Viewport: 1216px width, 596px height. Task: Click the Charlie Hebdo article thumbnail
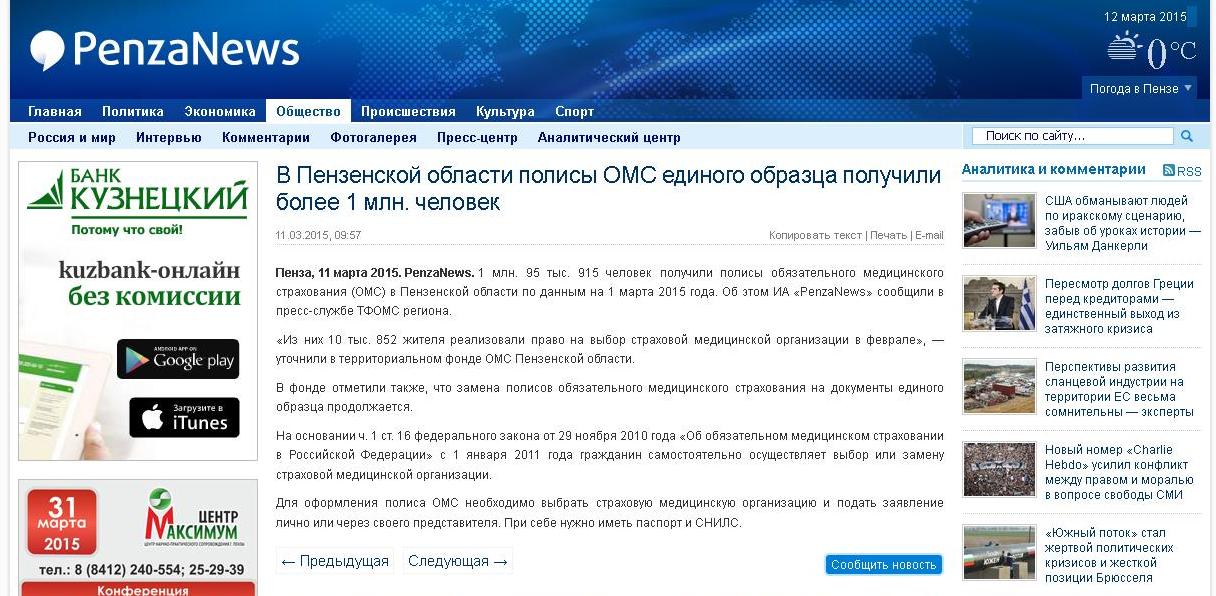point(1000,469)
